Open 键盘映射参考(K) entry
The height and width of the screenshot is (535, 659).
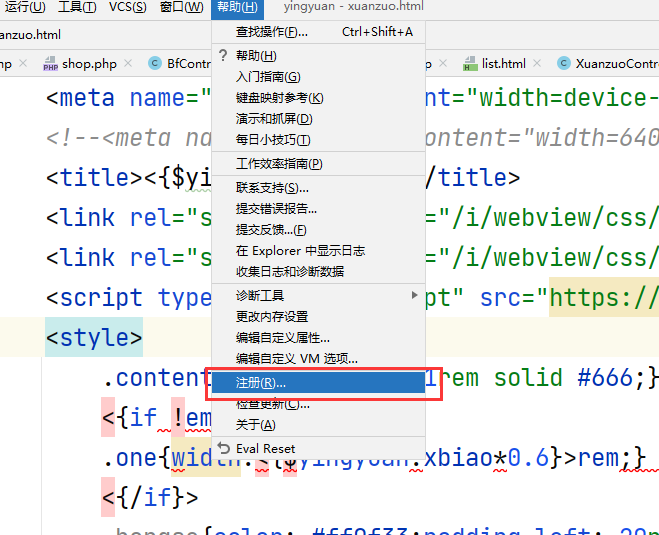tap(319, 98)
